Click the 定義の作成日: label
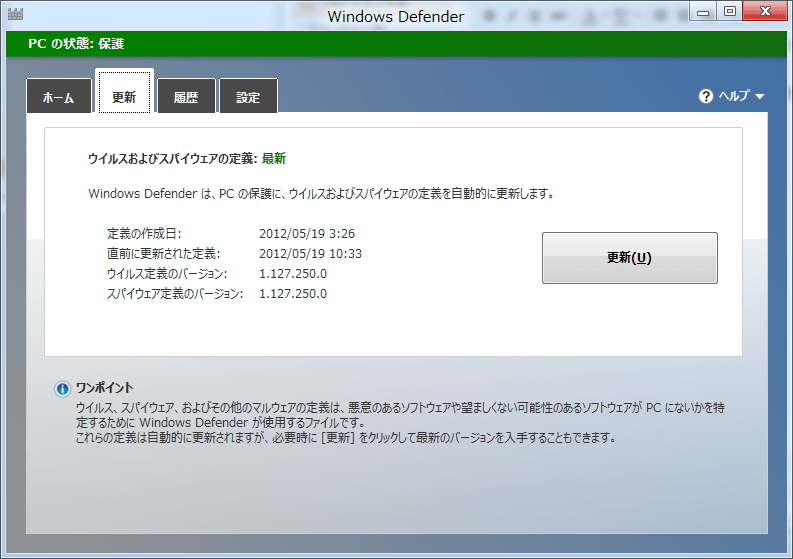Image resolution: width=793 pixels, height=559 pixels. [144, 234]
